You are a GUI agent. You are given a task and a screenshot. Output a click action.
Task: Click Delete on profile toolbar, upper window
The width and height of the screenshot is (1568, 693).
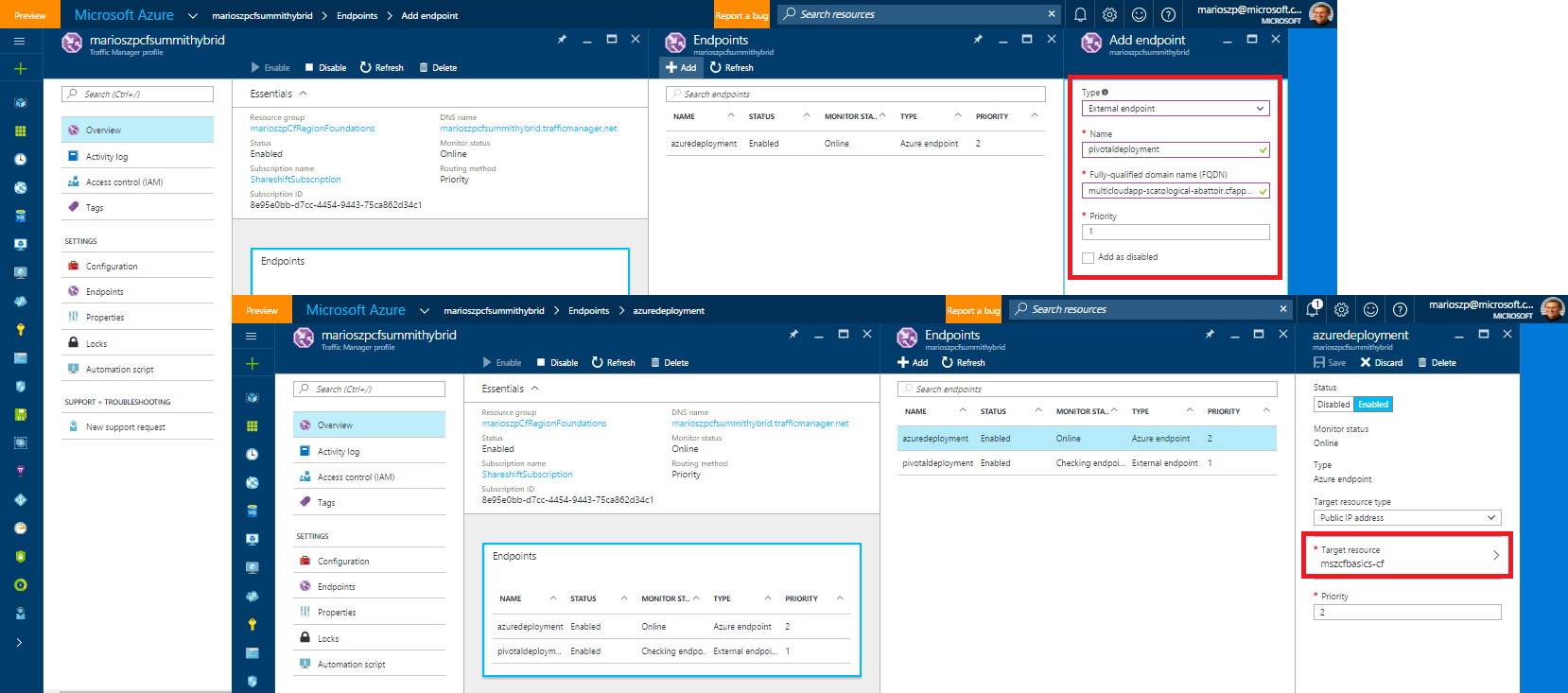click(438, 68)
